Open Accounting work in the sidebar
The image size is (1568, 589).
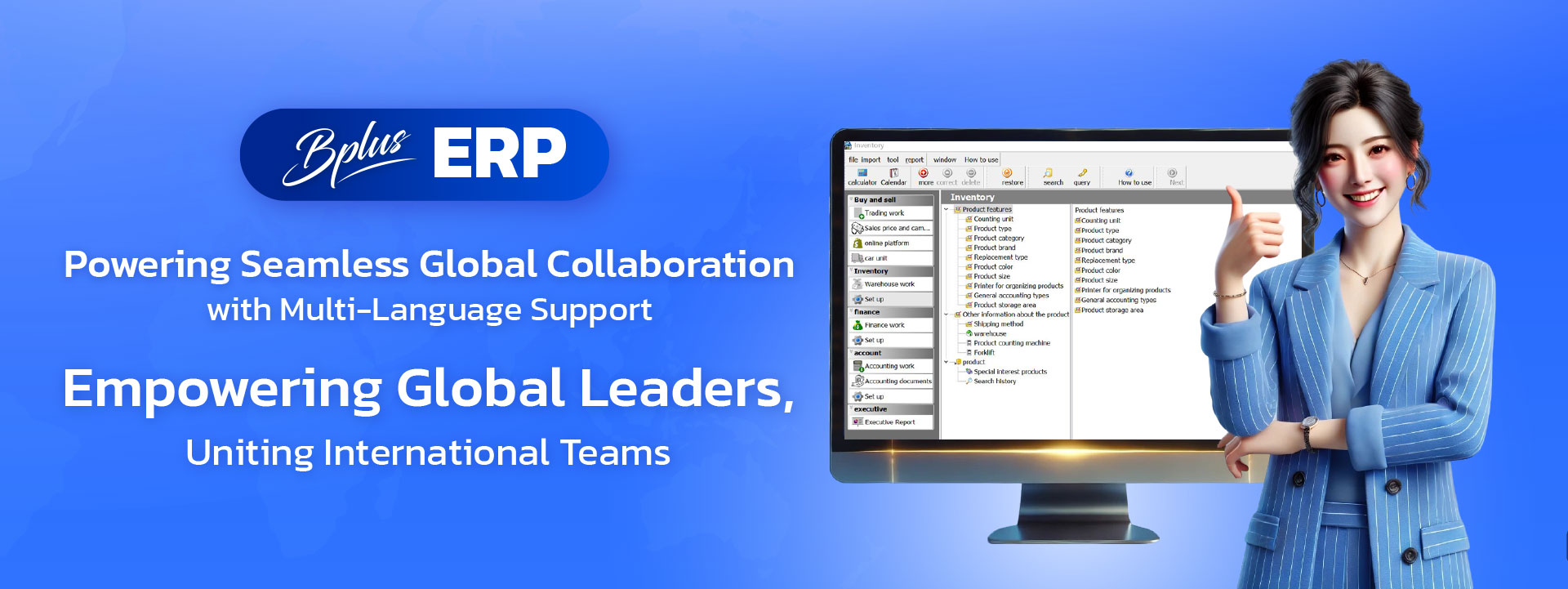click(891, 366)
